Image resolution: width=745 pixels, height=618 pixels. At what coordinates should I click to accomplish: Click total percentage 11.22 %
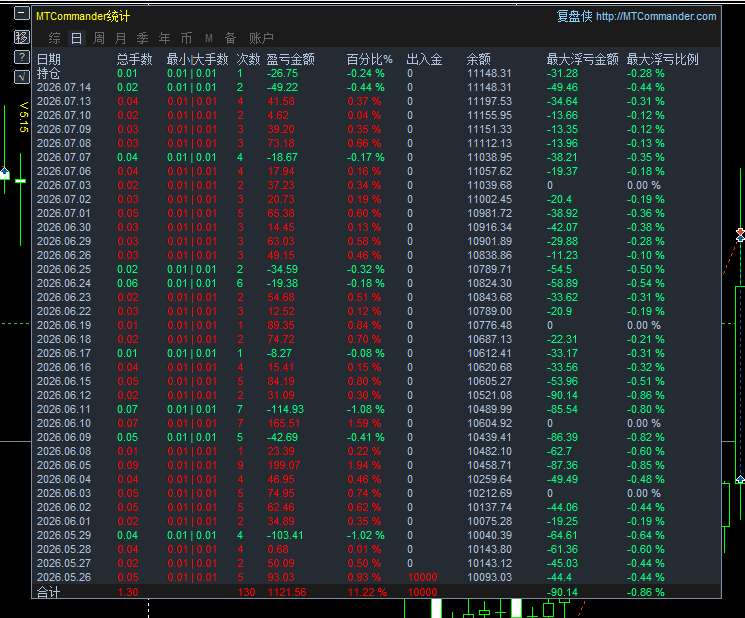pyautogui.click(x=367, y=592)
